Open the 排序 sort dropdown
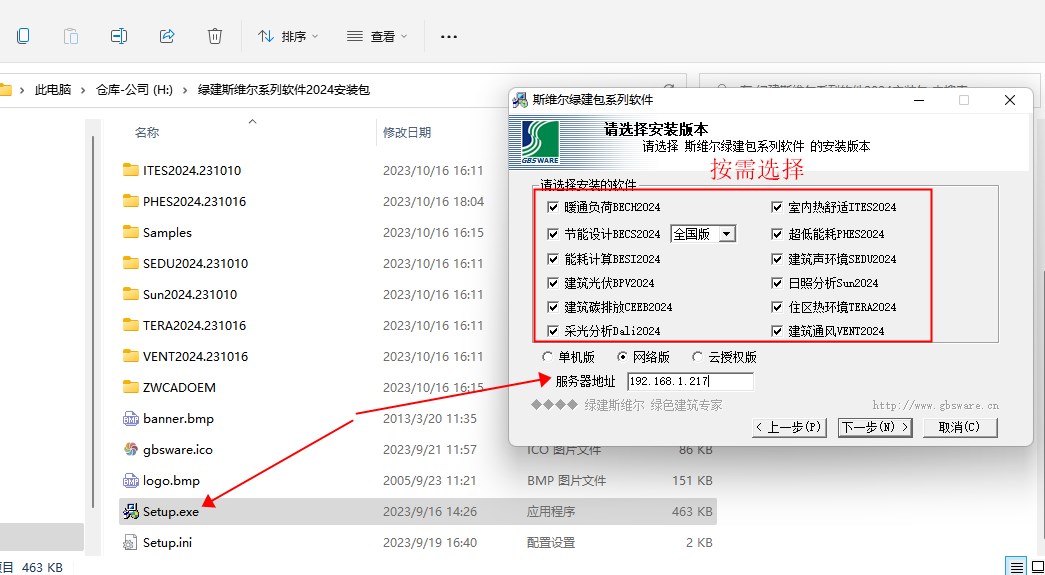Screen dimensions: 1045x575 click(288, 37)
